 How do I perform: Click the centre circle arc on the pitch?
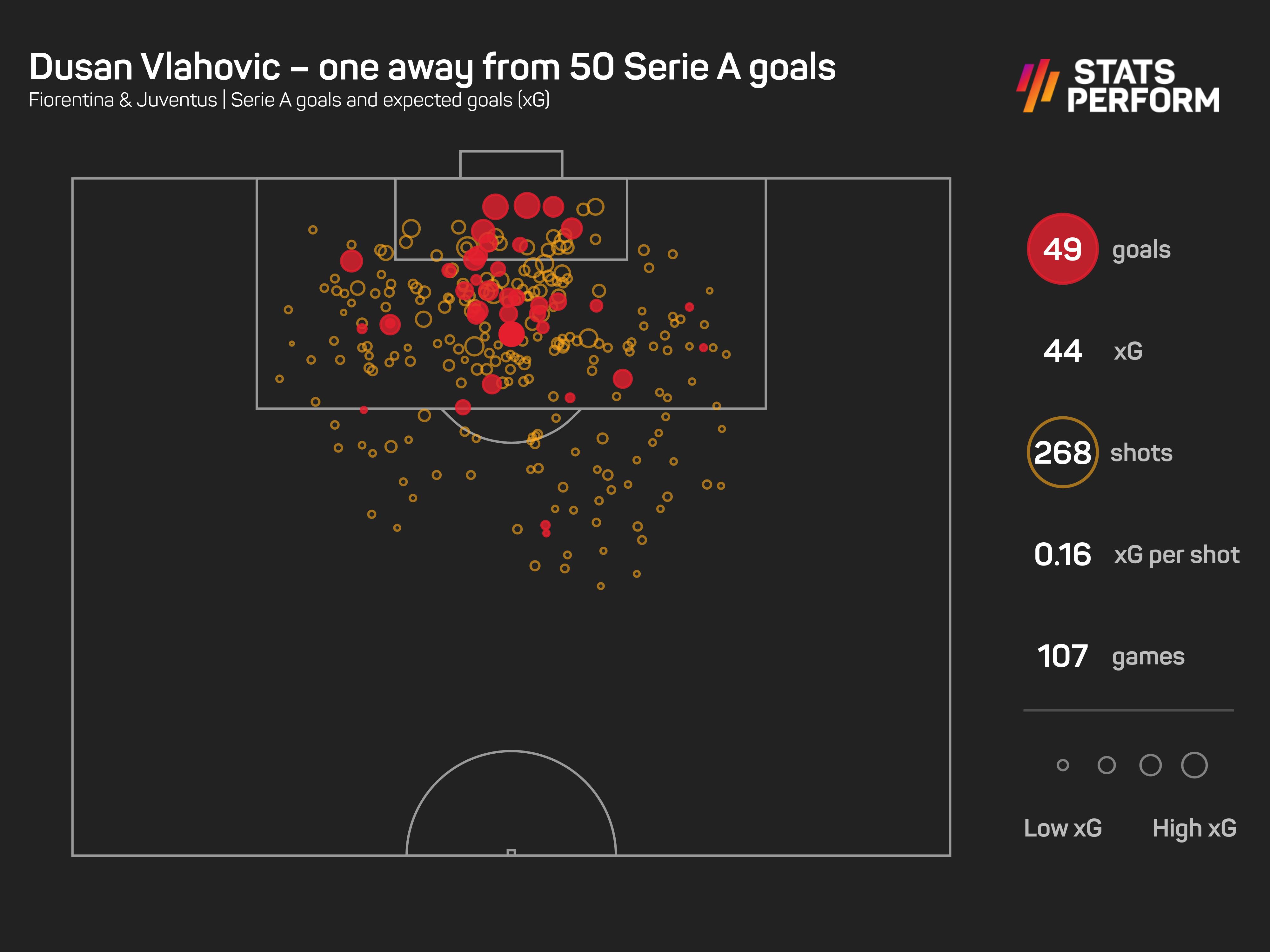pos(511,751)
